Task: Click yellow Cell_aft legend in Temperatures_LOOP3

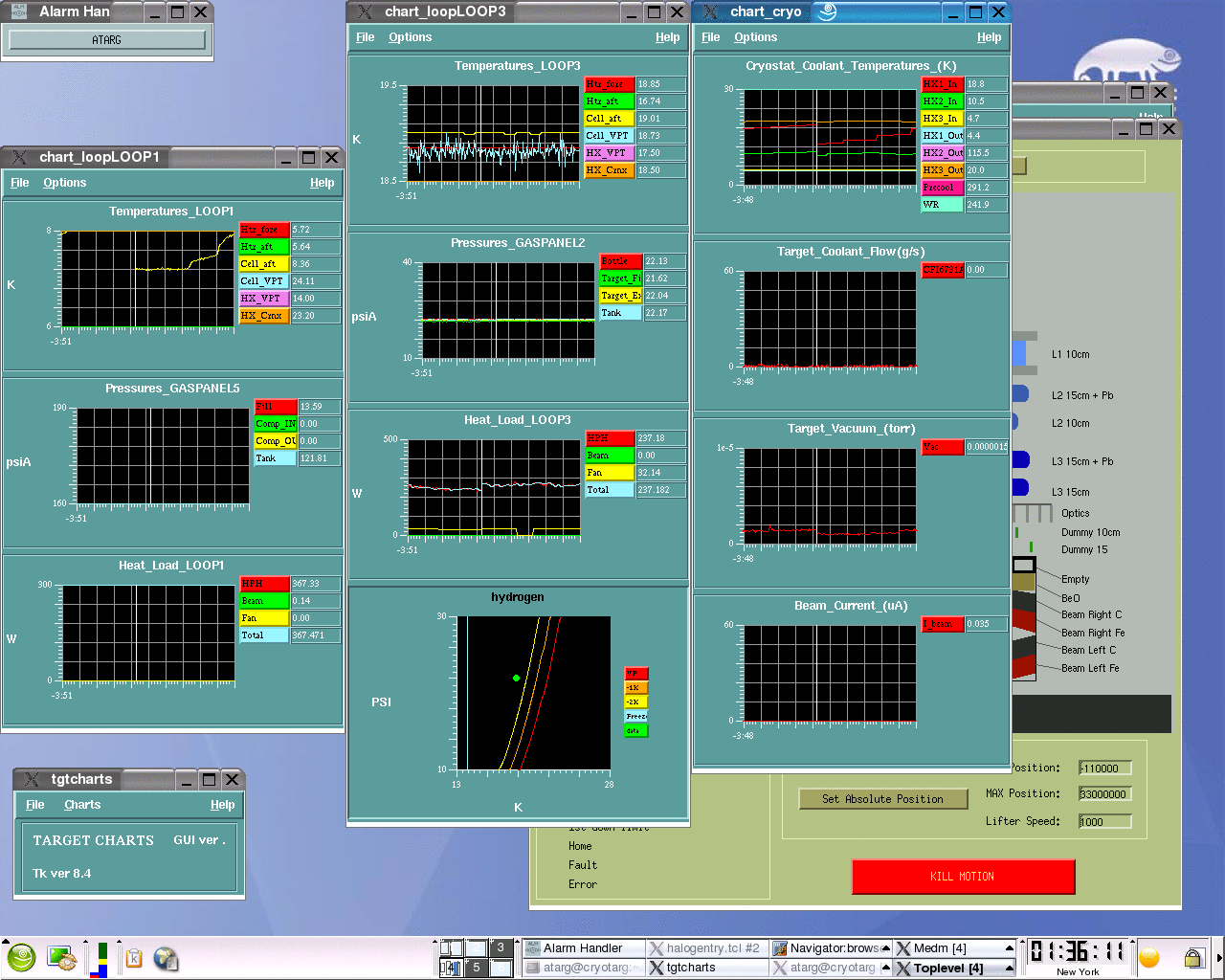Action: (x=609, y=119)
